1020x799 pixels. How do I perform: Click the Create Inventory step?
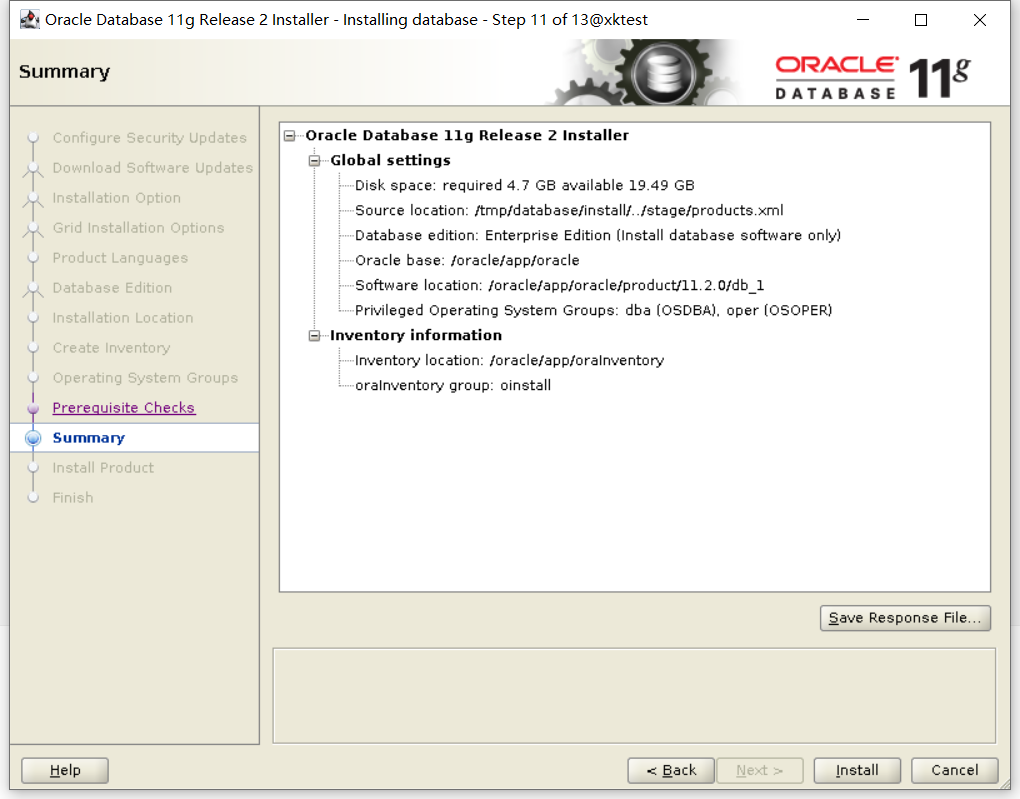pyautogui.click(x=111, y=347)
